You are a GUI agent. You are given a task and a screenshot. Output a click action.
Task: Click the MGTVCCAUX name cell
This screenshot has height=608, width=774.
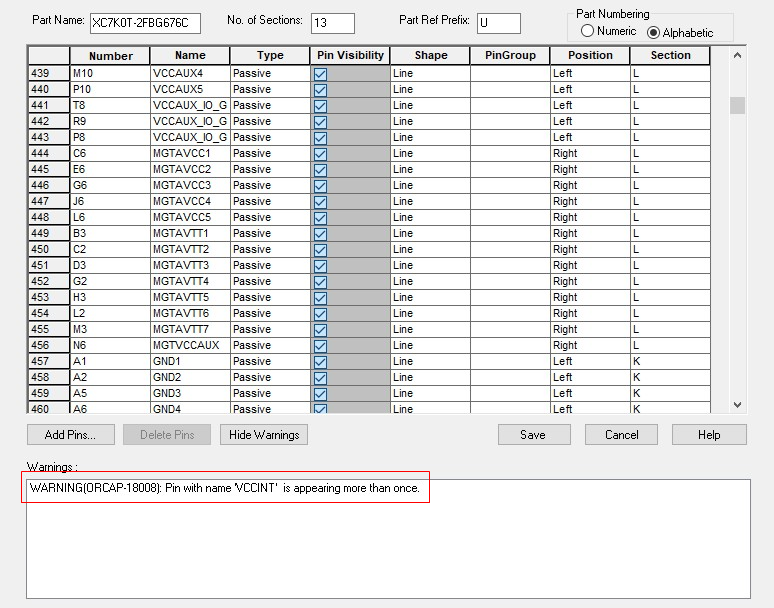(x=190, y=345)
